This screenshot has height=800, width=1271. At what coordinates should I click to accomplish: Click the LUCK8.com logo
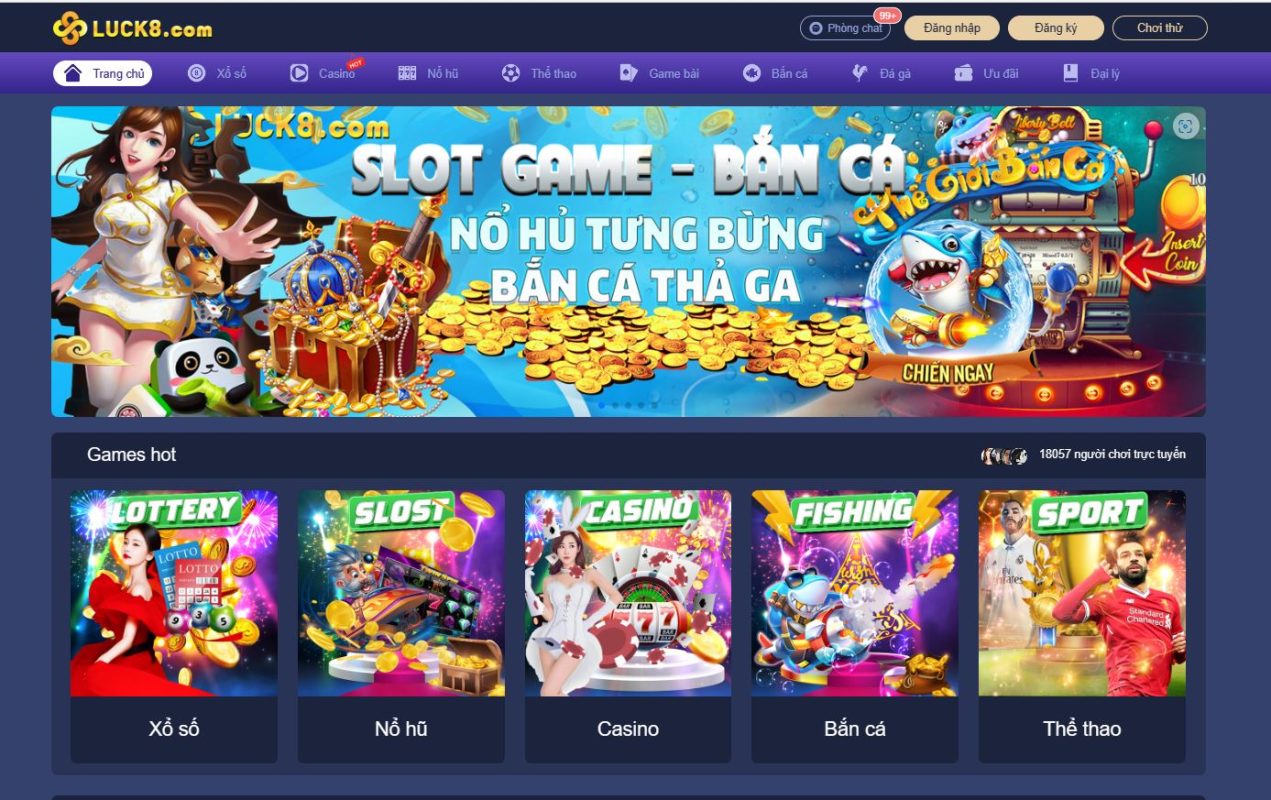point(132,28)
